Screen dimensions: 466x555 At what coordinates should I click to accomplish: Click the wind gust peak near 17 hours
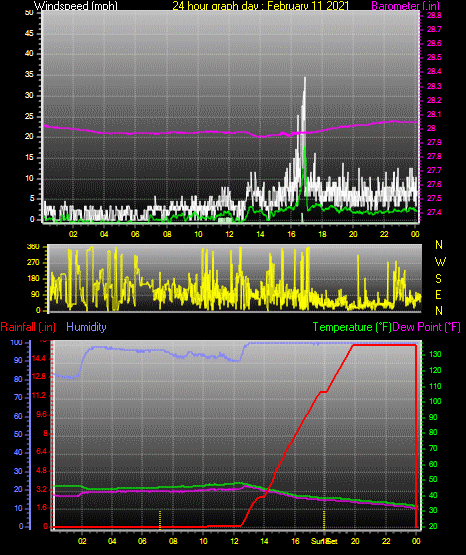(305, 79)
